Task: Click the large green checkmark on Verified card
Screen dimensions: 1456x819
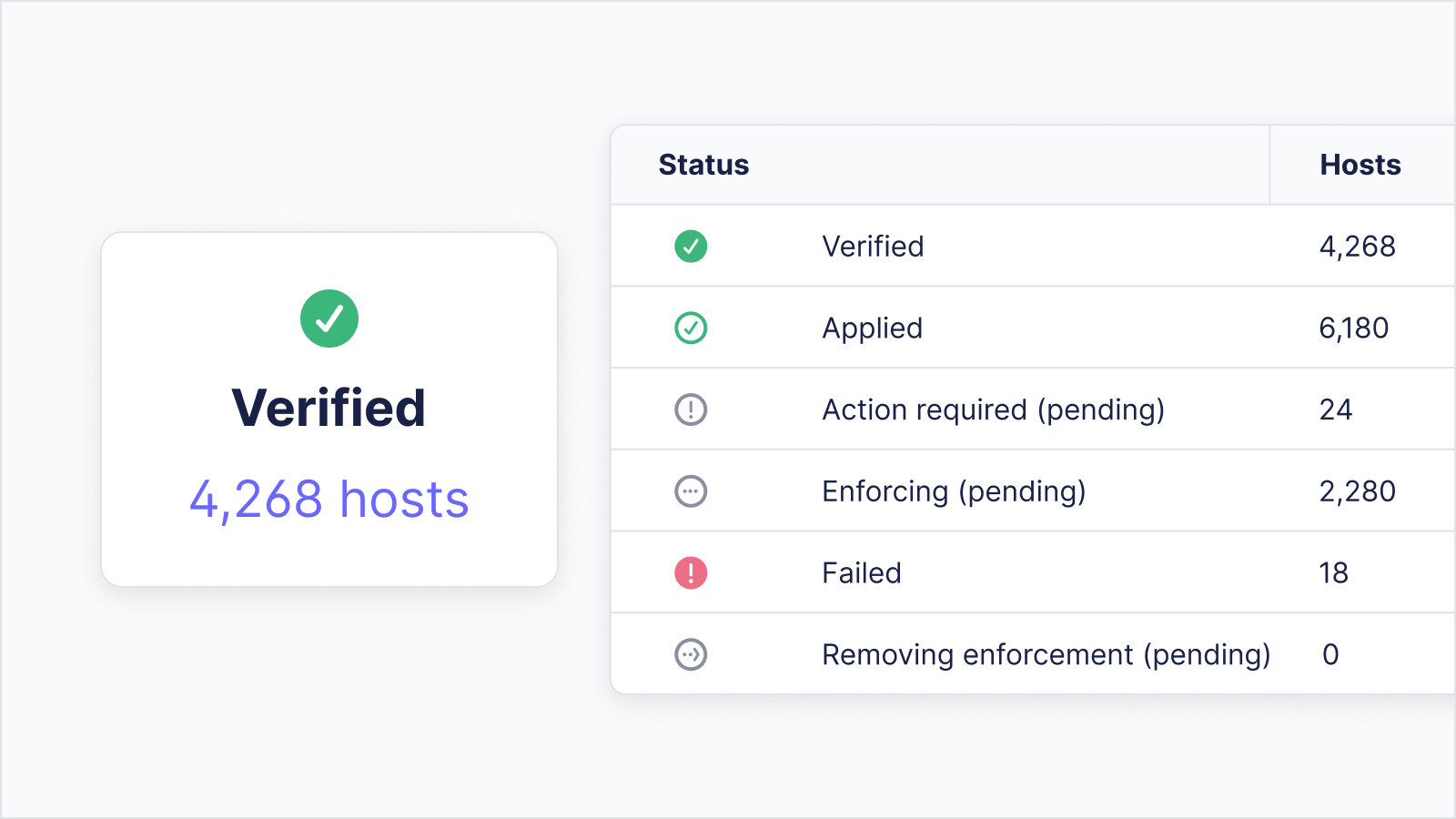Action: pos(329,318)
